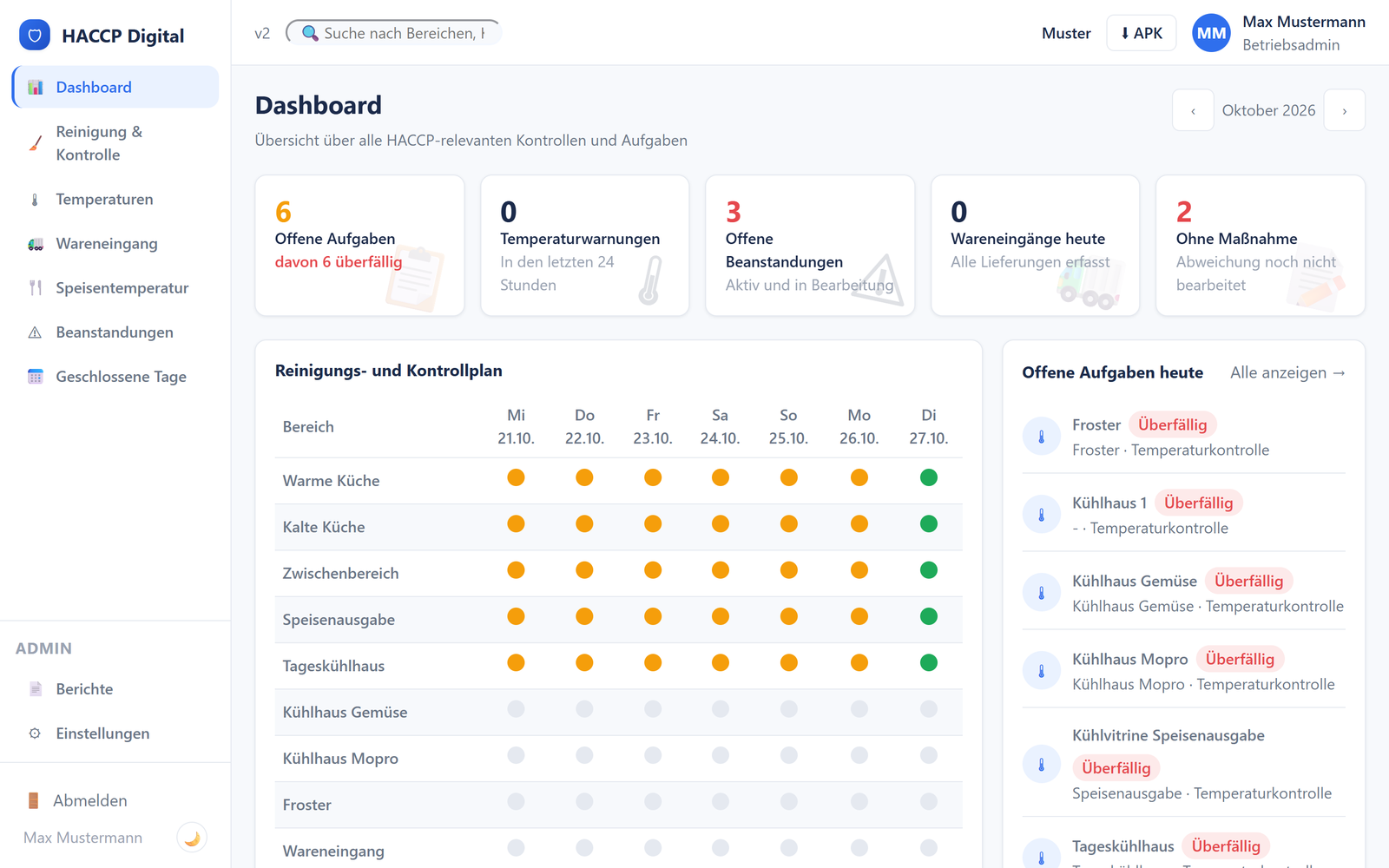Click the Speisentemperatur cutlery icon
The height and width of the screenshot is (868, 1389).
(35, 288)
